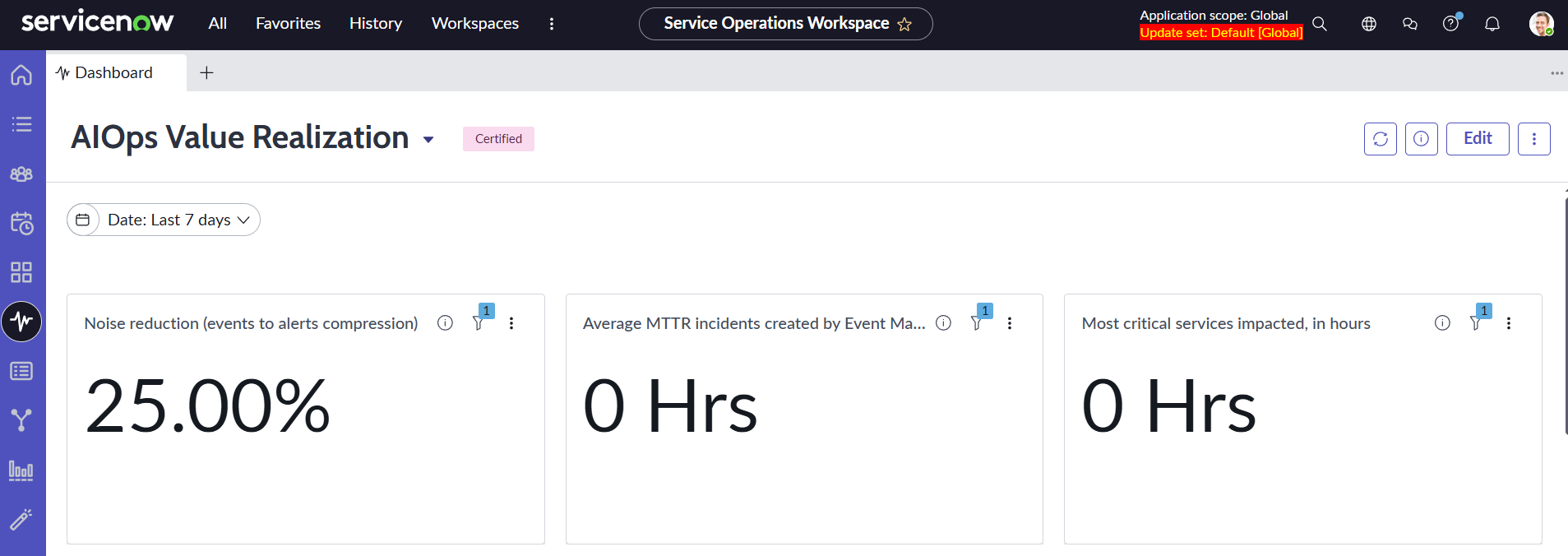The width and height of the screenshot is (1568, 556).
Task: Open the Teams people icon in the sidebar
Action: pos(21,174)
